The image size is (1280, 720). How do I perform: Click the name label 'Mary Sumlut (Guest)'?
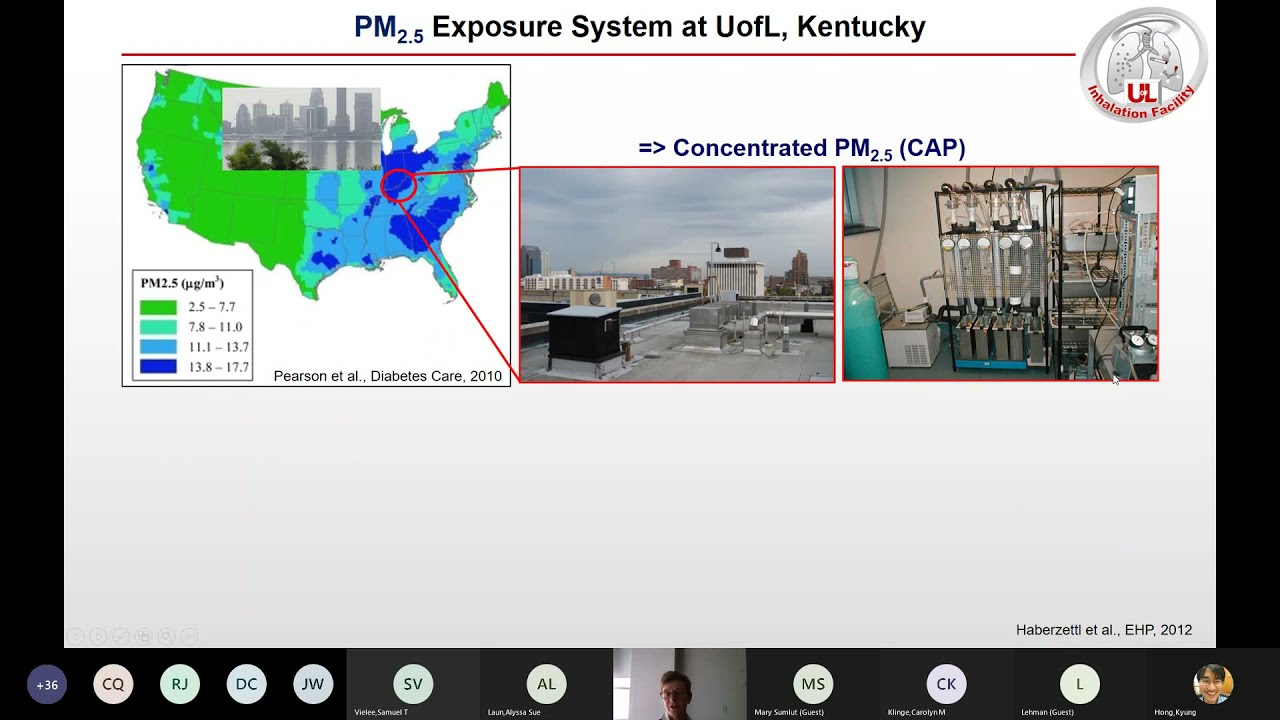[x=789, y=712]
